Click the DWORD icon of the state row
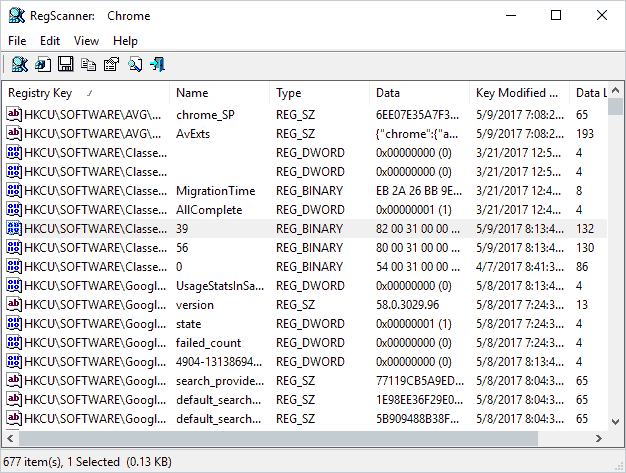Image resolution: width=626 pixels, height=473 pixels. tap(14, 323)
